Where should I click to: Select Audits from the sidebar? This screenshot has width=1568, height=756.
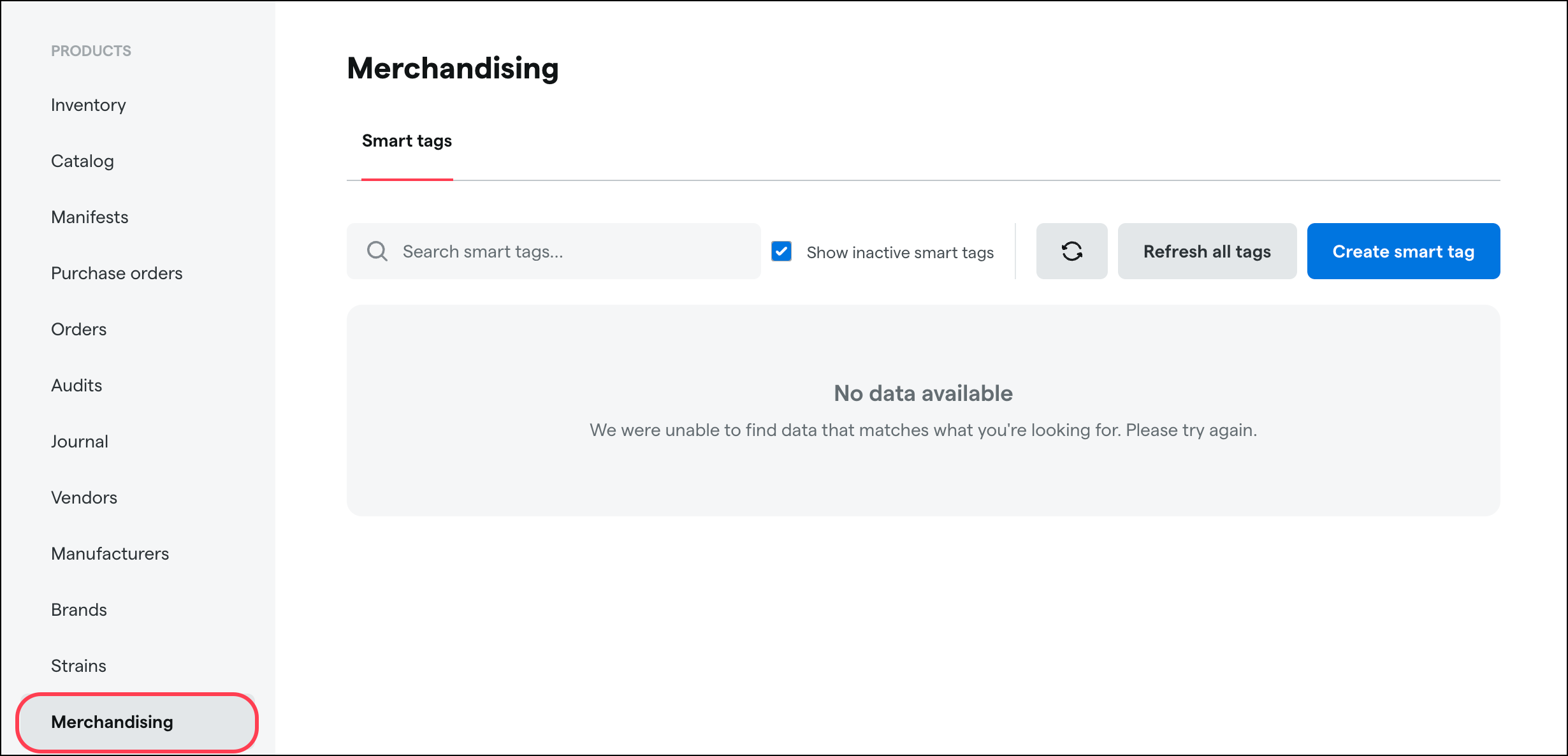[76, 386]
